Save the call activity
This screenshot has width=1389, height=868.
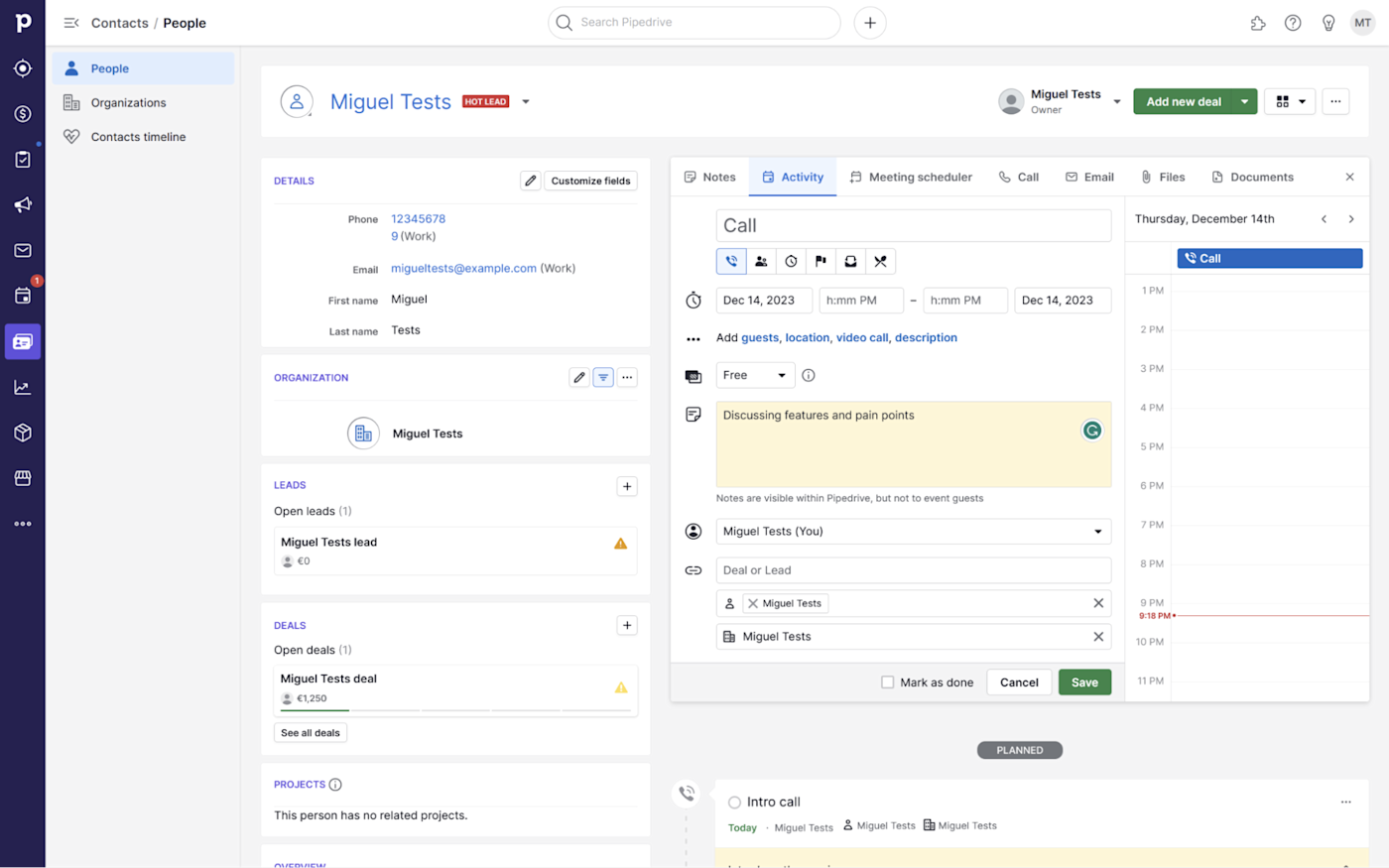(1084, 682)
